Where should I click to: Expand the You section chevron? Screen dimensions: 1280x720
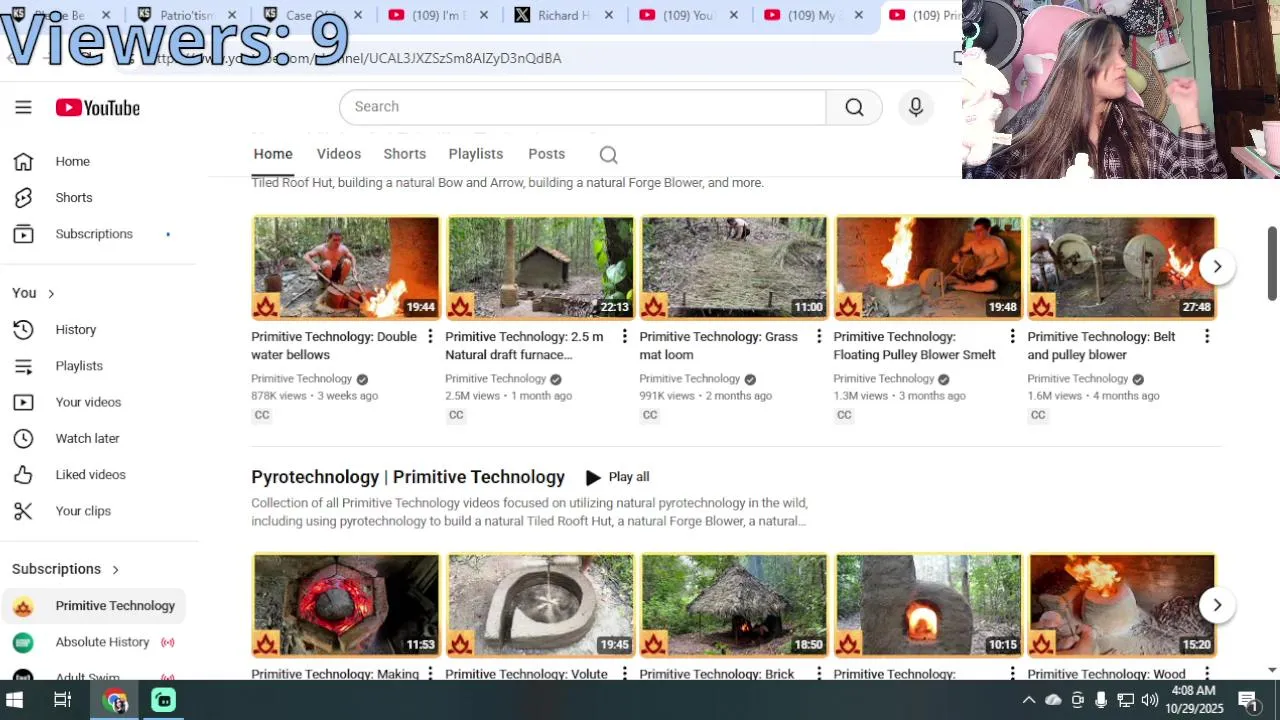tap(51, 293)
